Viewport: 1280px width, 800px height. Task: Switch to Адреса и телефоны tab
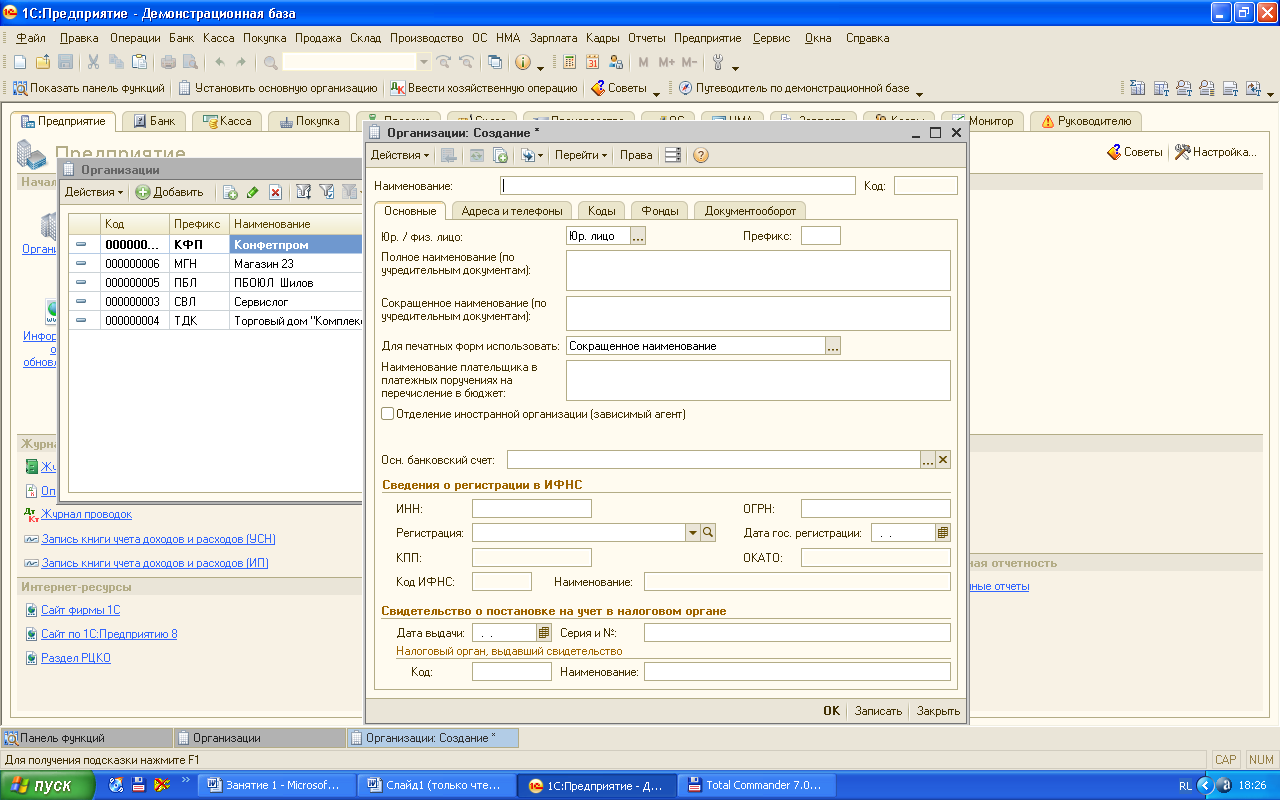[x=511, y=211]
